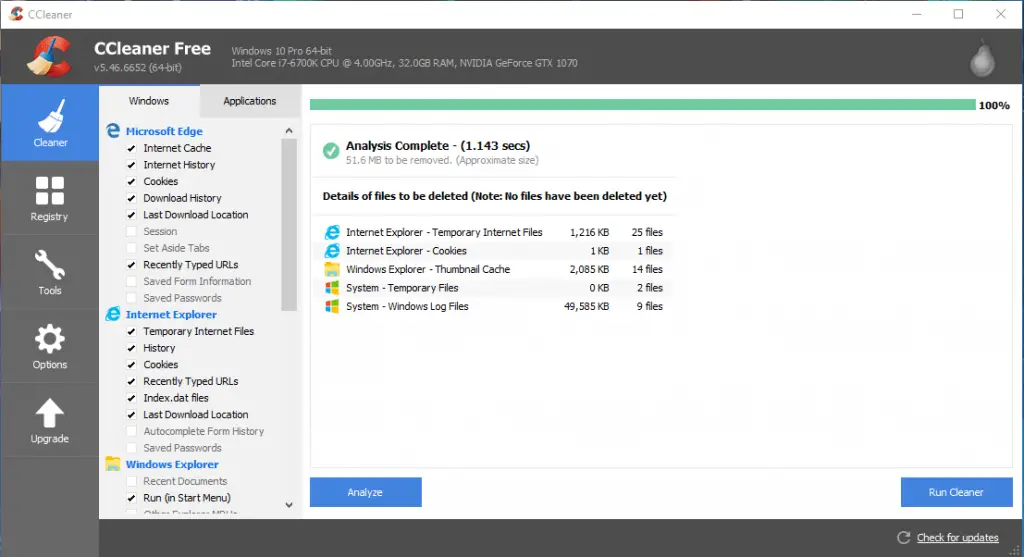Toggle History checkbox under Internet Explorer
The image size is (1024, 557).
(131, 348)
